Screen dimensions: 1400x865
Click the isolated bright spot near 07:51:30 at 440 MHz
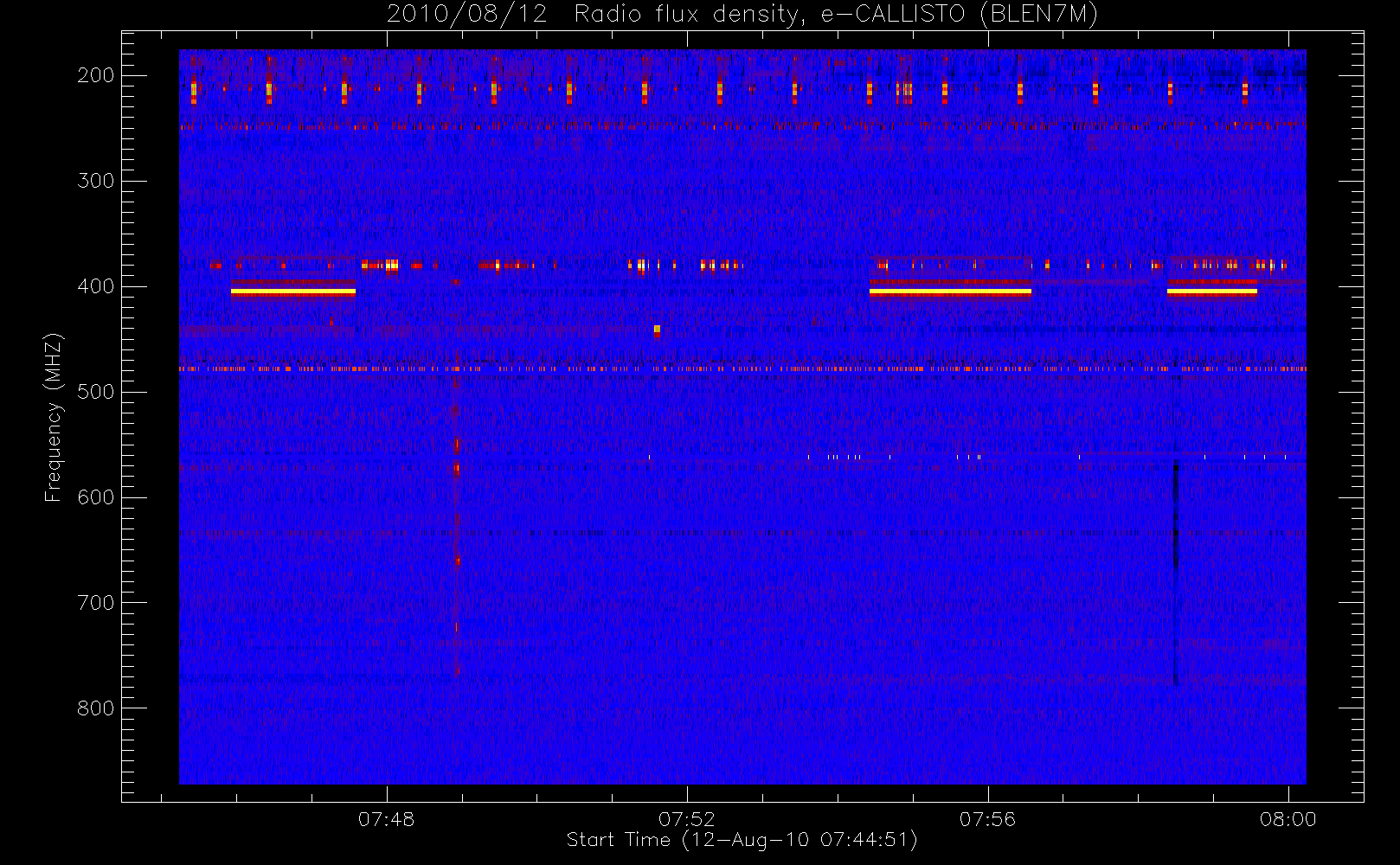click(657, 330)
